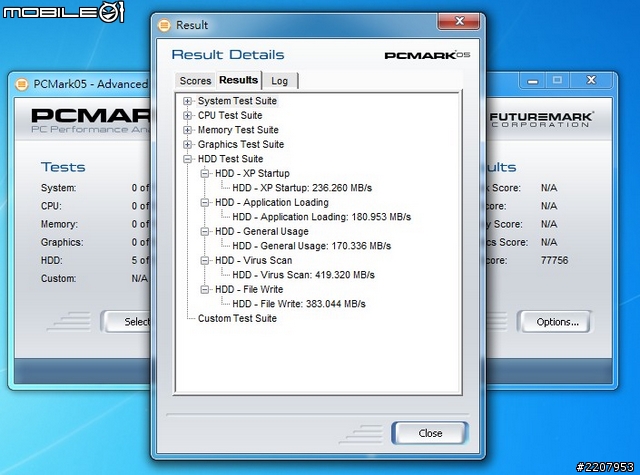This screenshot has height=475, width=640.
Task: Expand the Graphics Test Suite node
Action: click(x=187, y=144)
